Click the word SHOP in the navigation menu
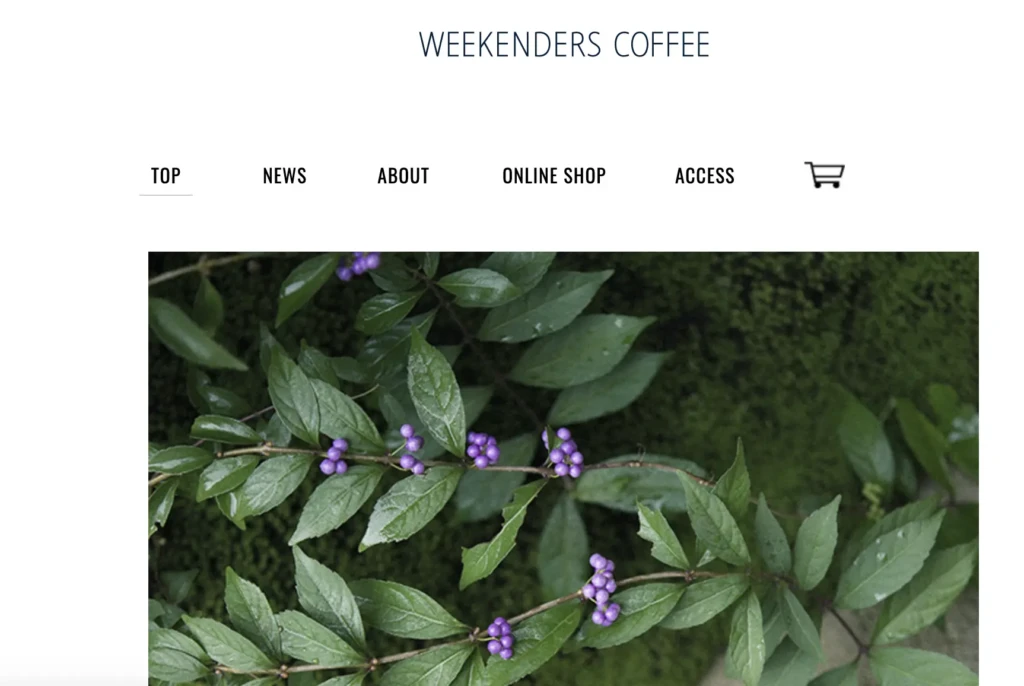 pos(585,176)
